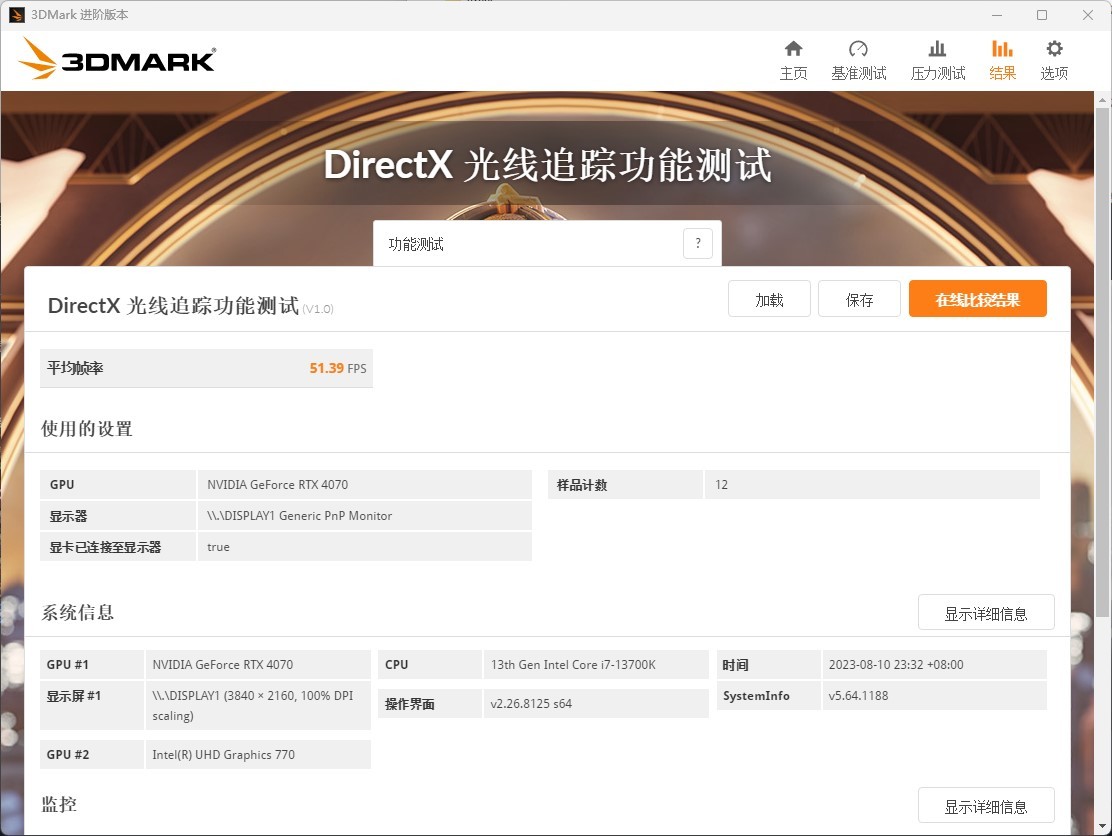Maximize the 3DMark window
Image resolution: width=1112 pixels, height=836 pixels.
(1042, 15)
